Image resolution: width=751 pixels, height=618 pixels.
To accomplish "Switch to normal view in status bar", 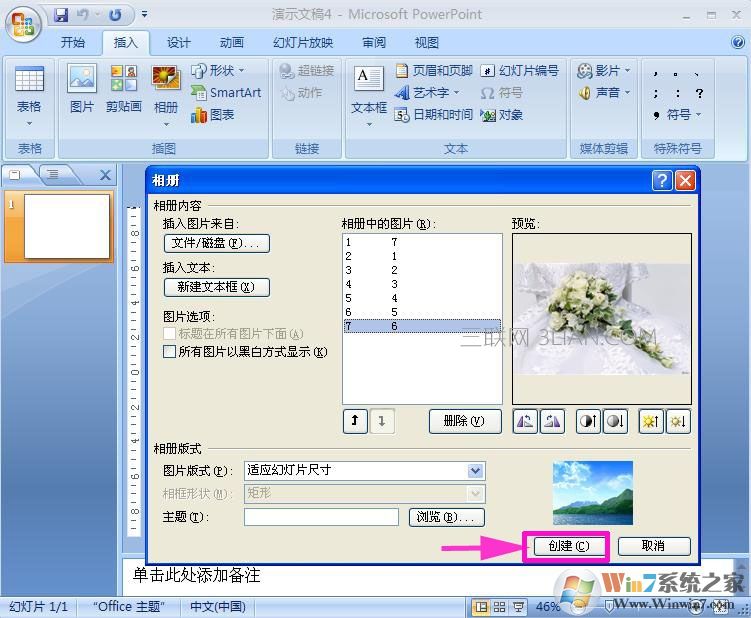I will pos(482,607).
